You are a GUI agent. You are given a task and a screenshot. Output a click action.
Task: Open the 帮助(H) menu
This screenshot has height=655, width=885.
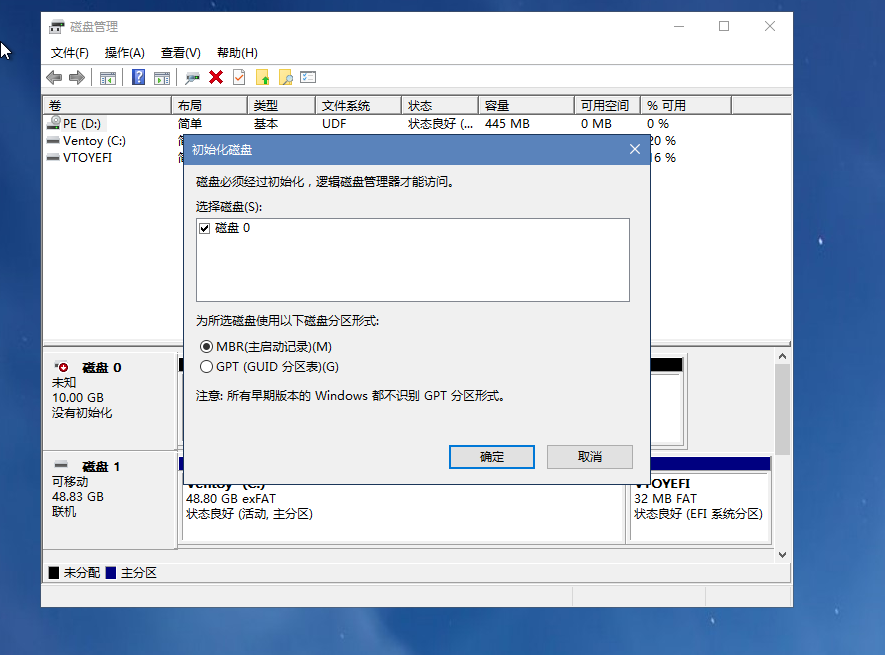tap(237, 53)
